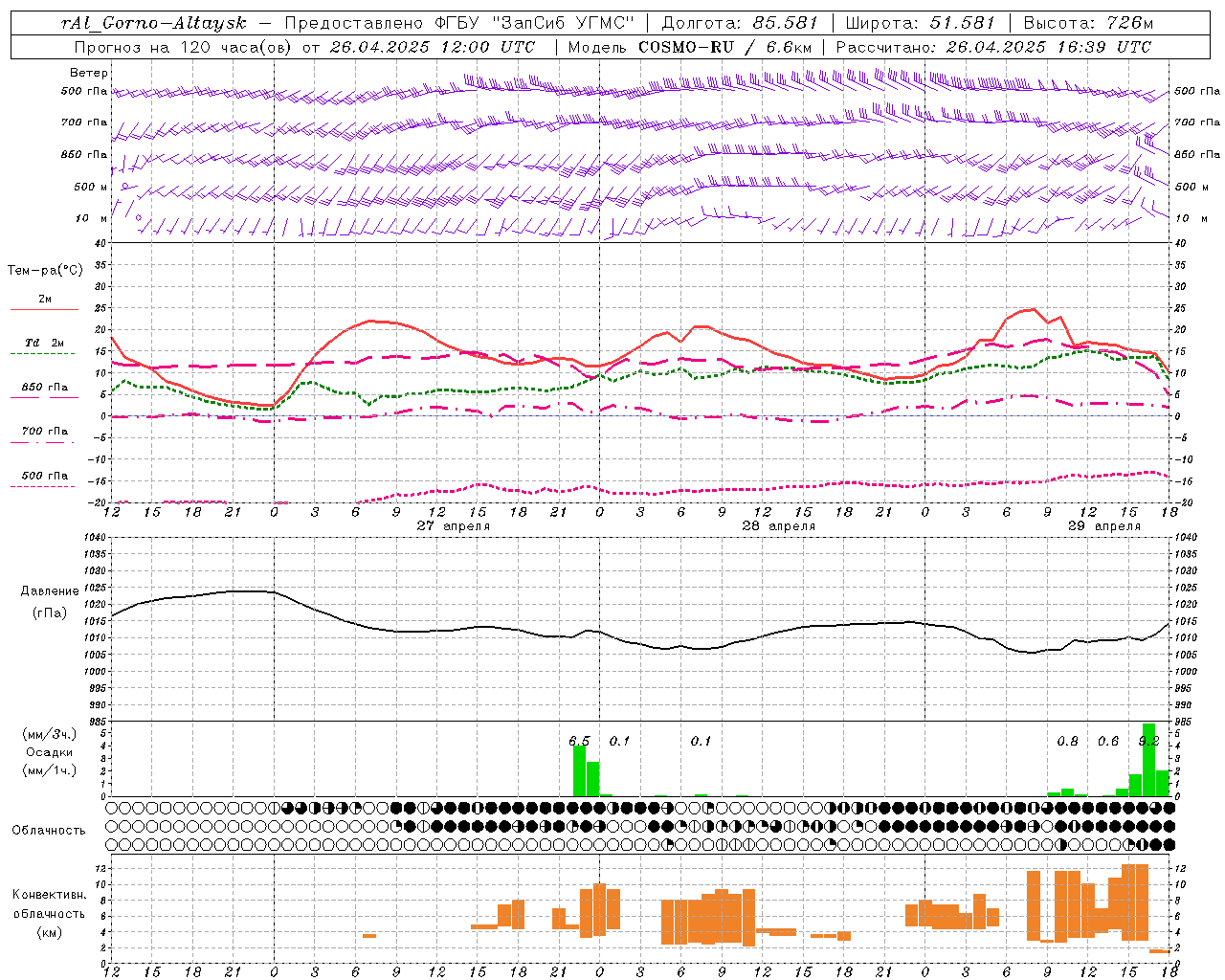Click the 0.8 precipitation total value
Image resolution: width=1225 pixels, height=980 pixels.
click(1067, 741)
